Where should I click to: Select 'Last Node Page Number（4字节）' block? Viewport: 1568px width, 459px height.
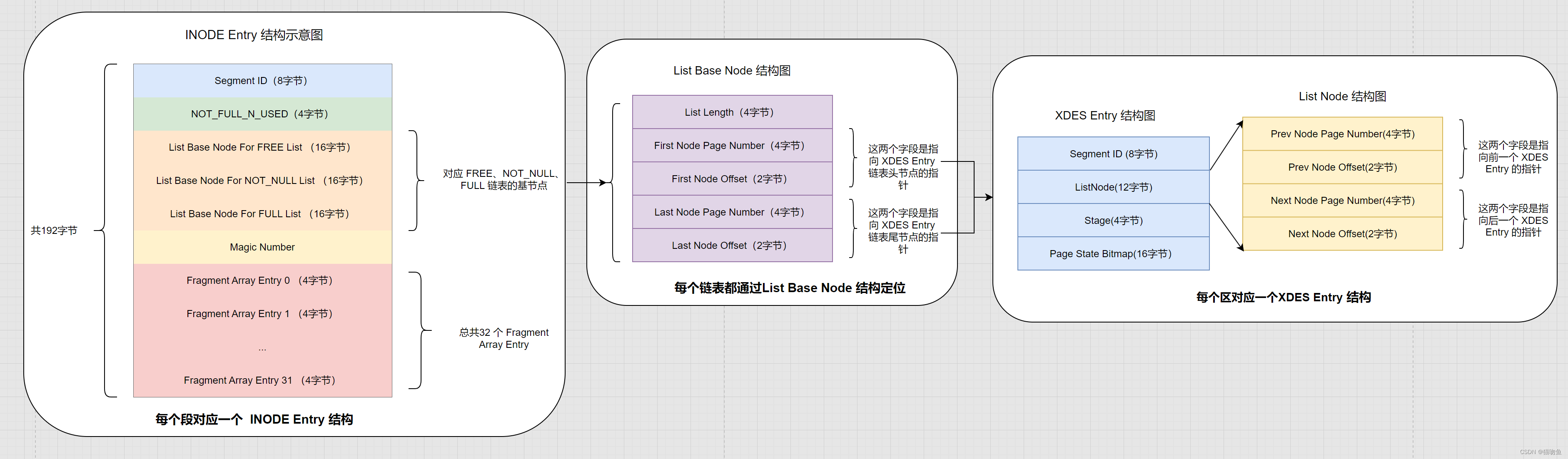point(732,212)
